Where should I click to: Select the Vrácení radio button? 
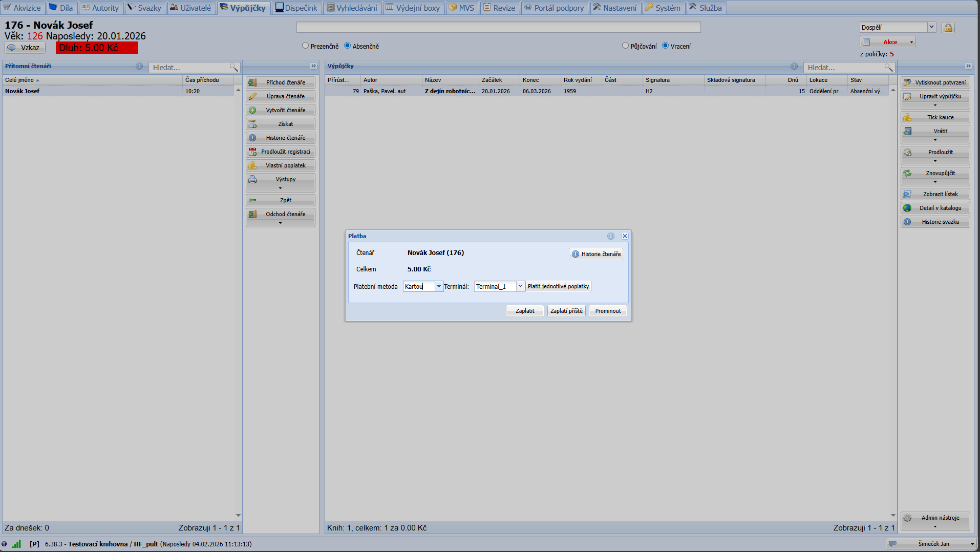point(665,46)
